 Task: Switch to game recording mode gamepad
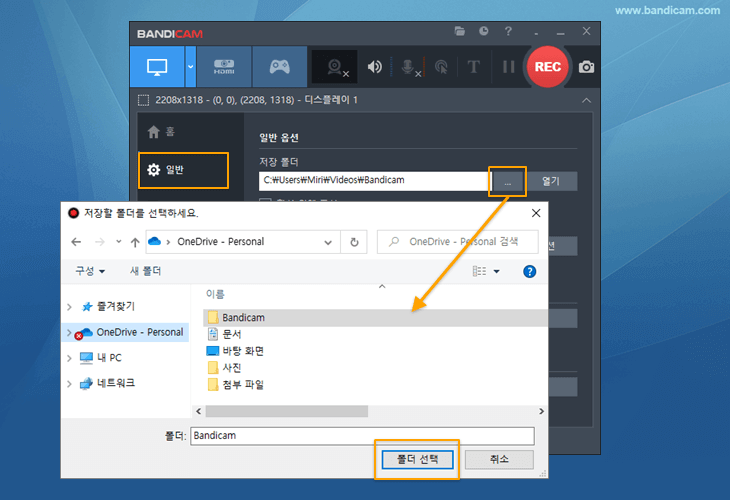pyautogui.click(x=279, y=67)
